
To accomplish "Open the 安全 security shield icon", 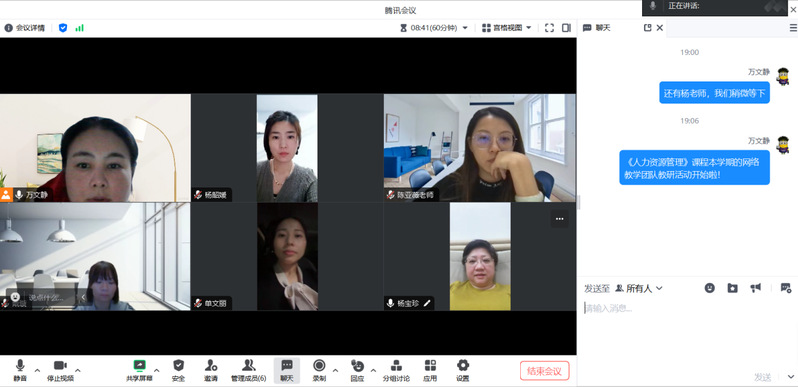I will tap(178, 371).
